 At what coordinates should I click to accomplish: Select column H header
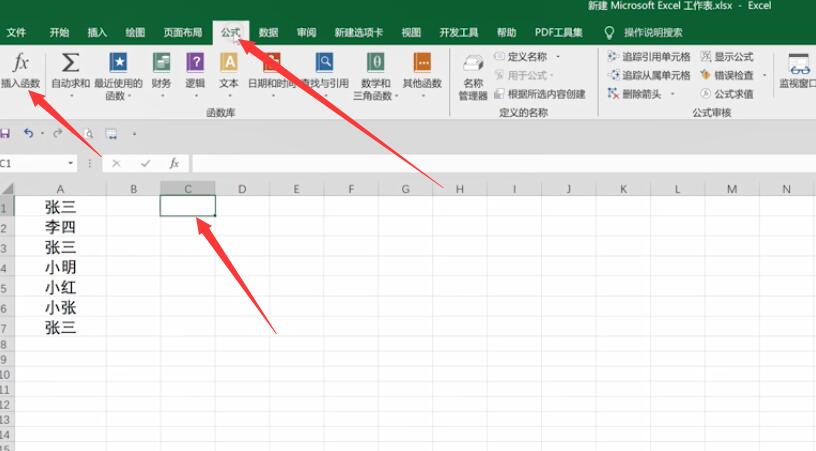click(x=460, y=189)
